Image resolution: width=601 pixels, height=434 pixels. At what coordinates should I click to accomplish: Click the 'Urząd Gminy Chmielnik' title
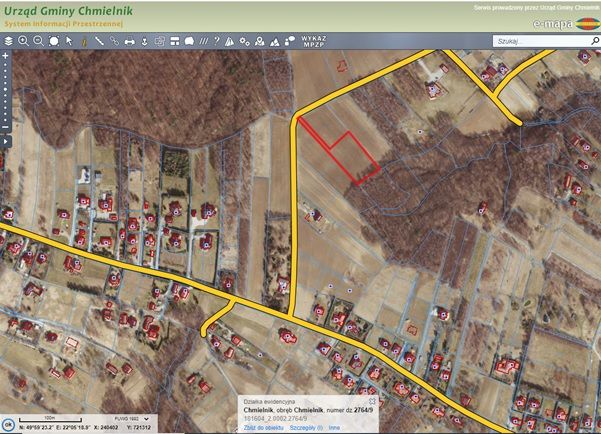(x=68, y=11)
